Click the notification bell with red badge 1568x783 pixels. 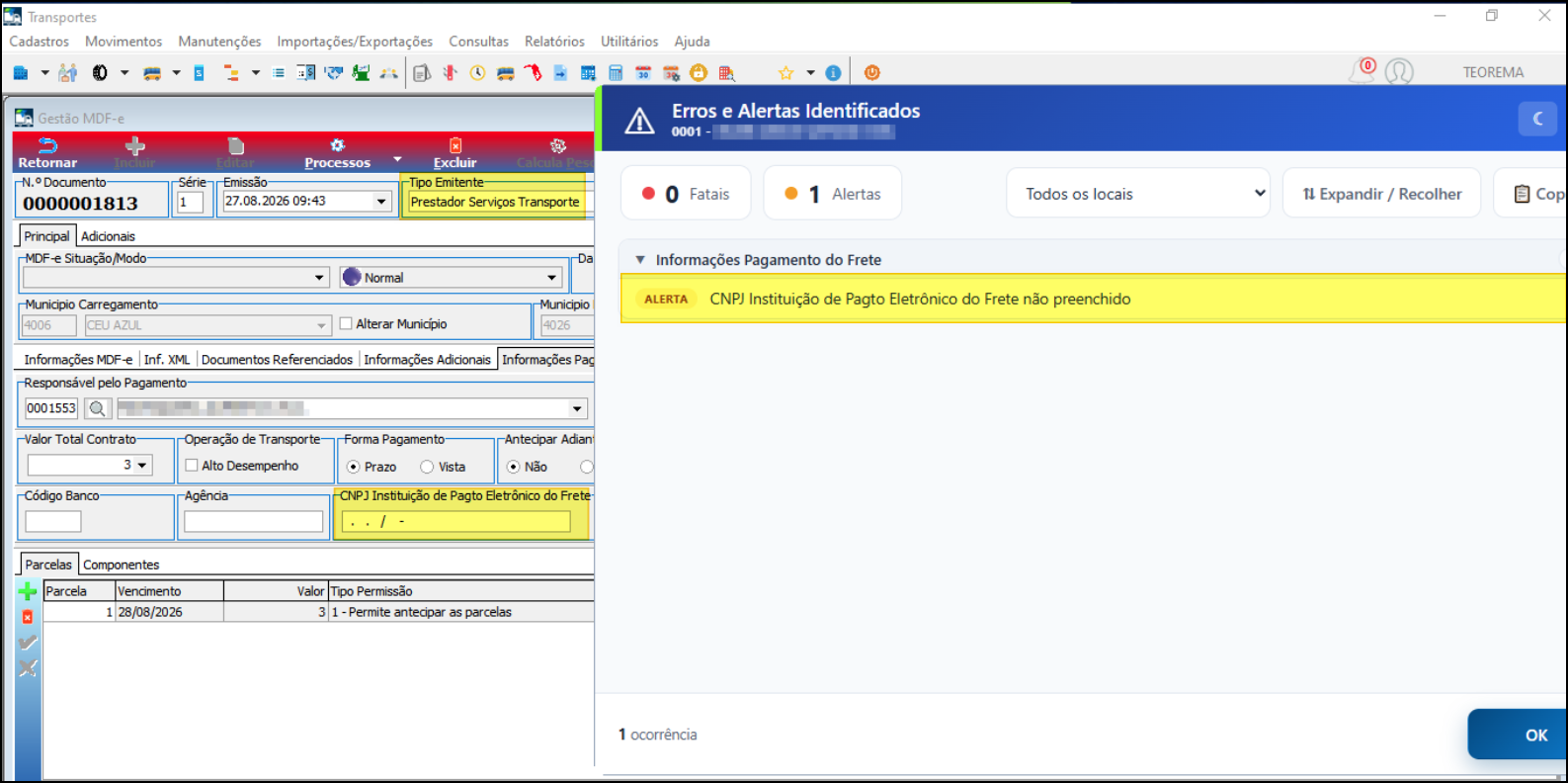pyautogui.click(x=1362, y=71)
